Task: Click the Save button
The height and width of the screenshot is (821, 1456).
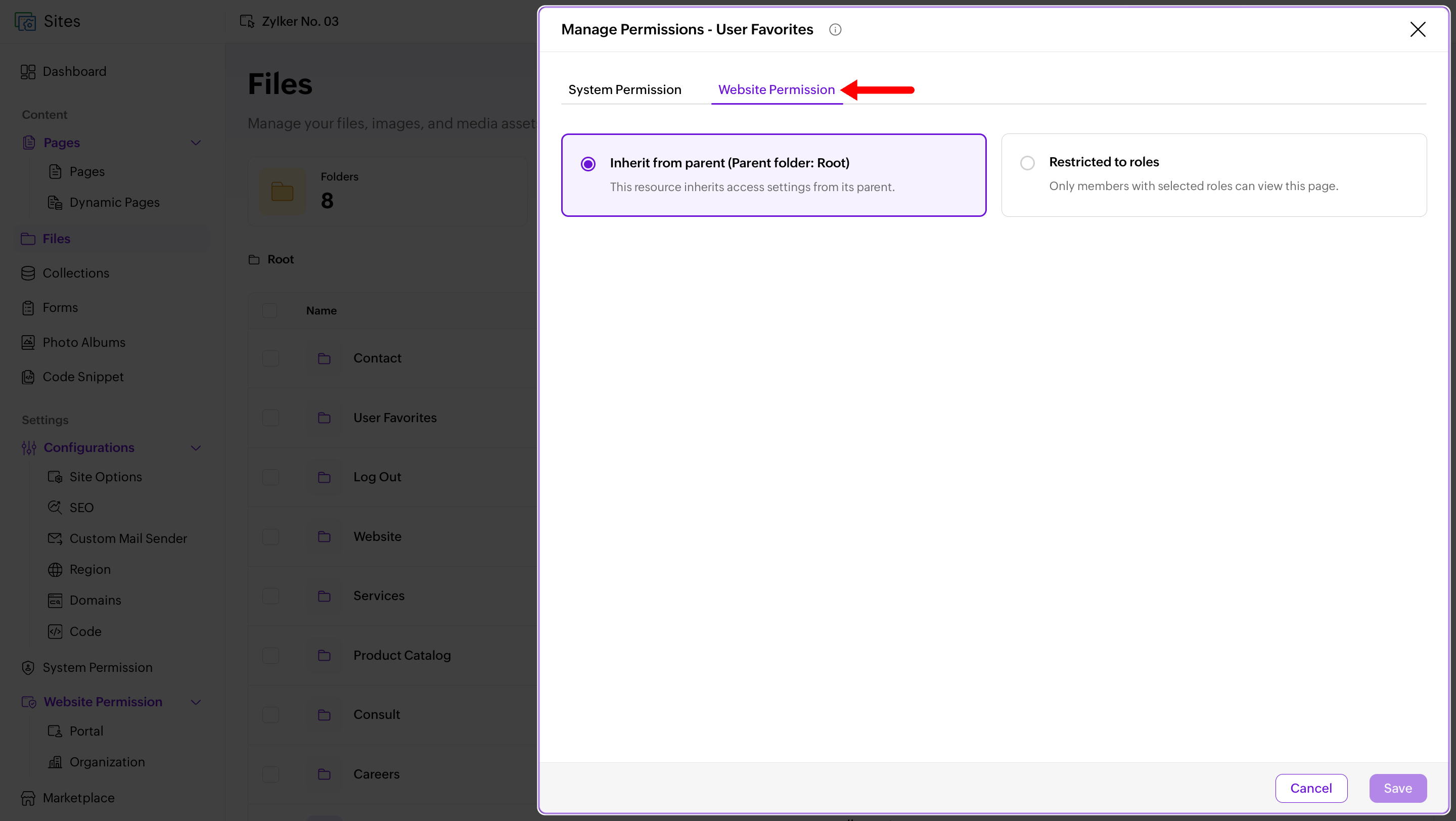Action: 1397,788
